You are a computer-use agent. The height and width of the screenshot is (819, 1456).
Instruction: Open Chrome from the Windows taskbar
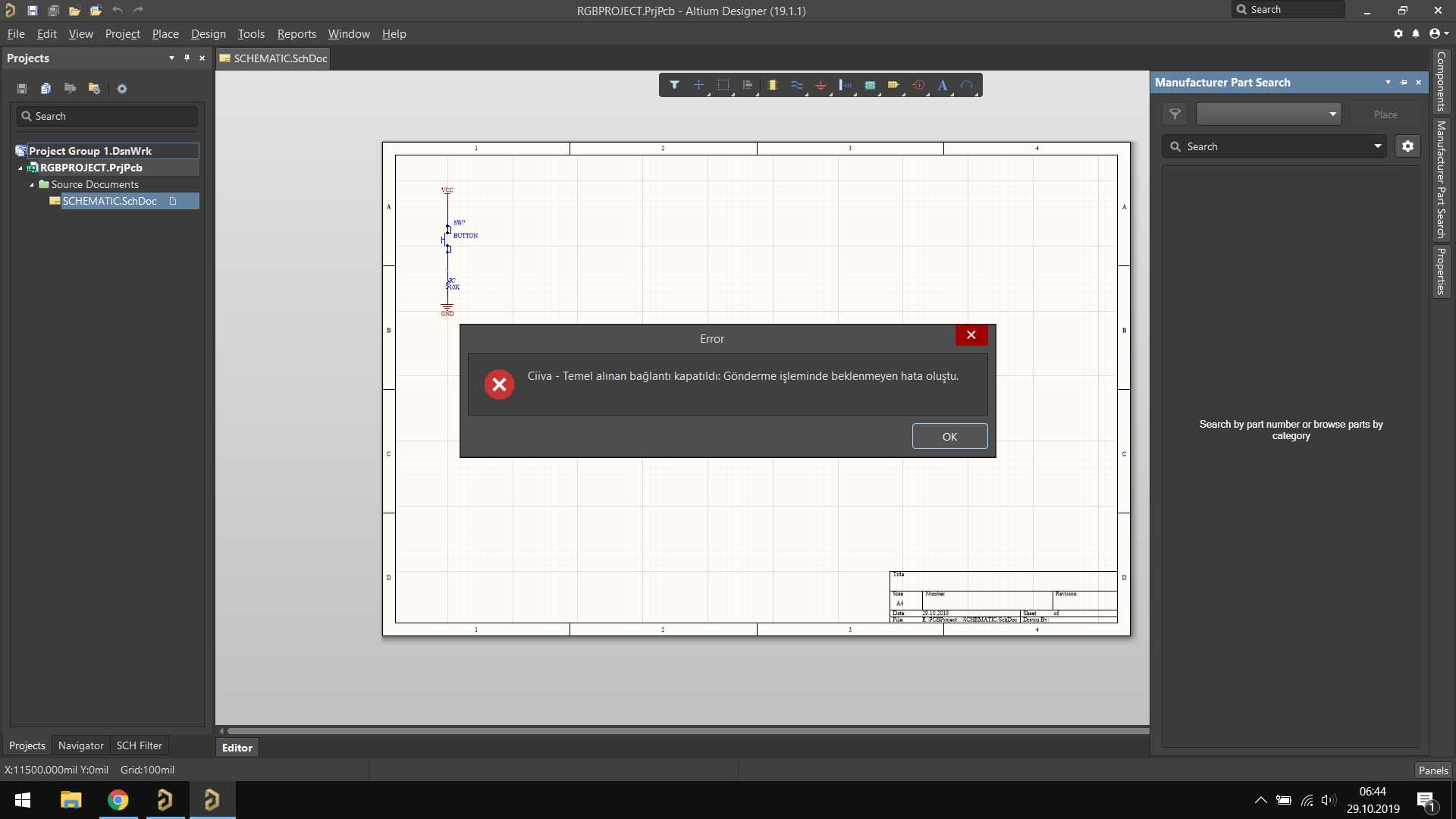click(118, 800)
